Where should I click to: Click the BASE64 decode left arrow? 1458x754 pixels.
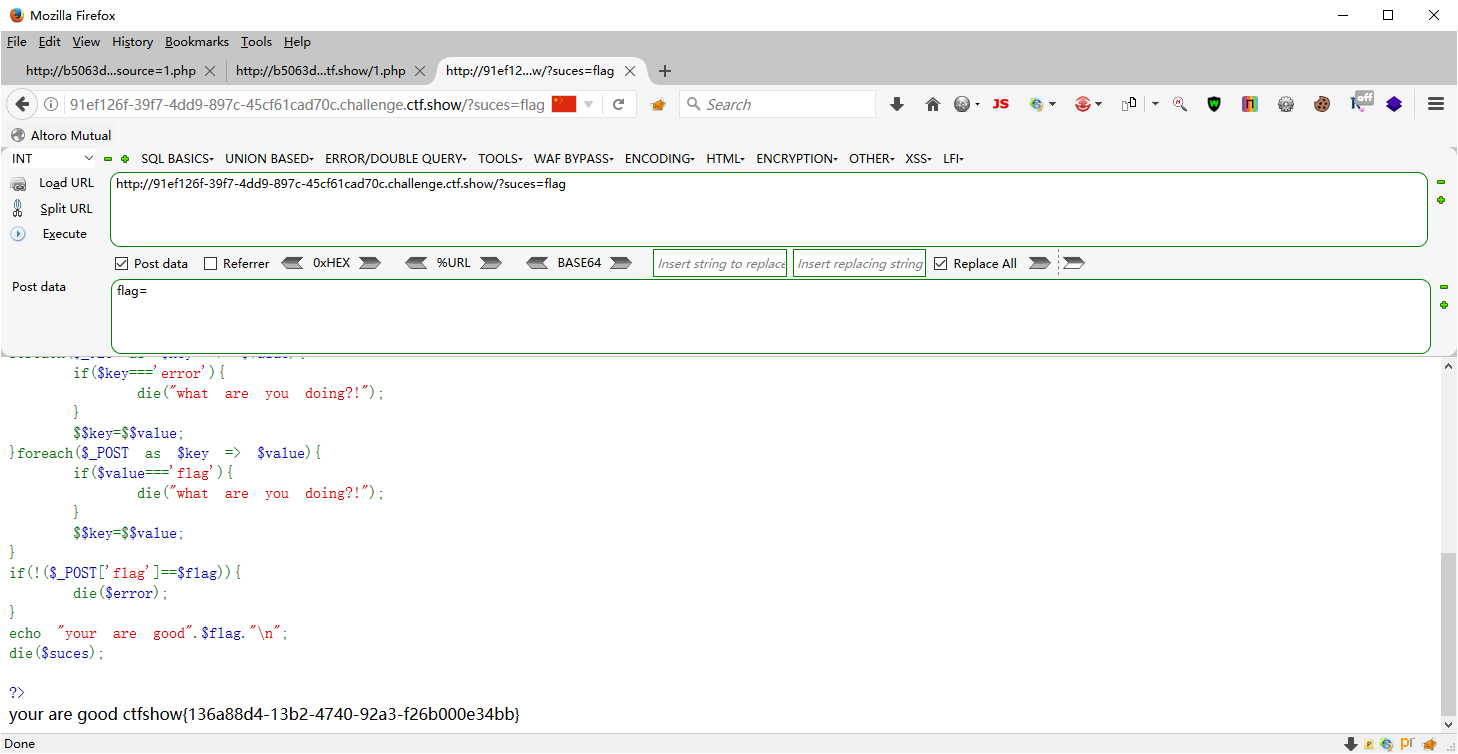coord(538,263)
